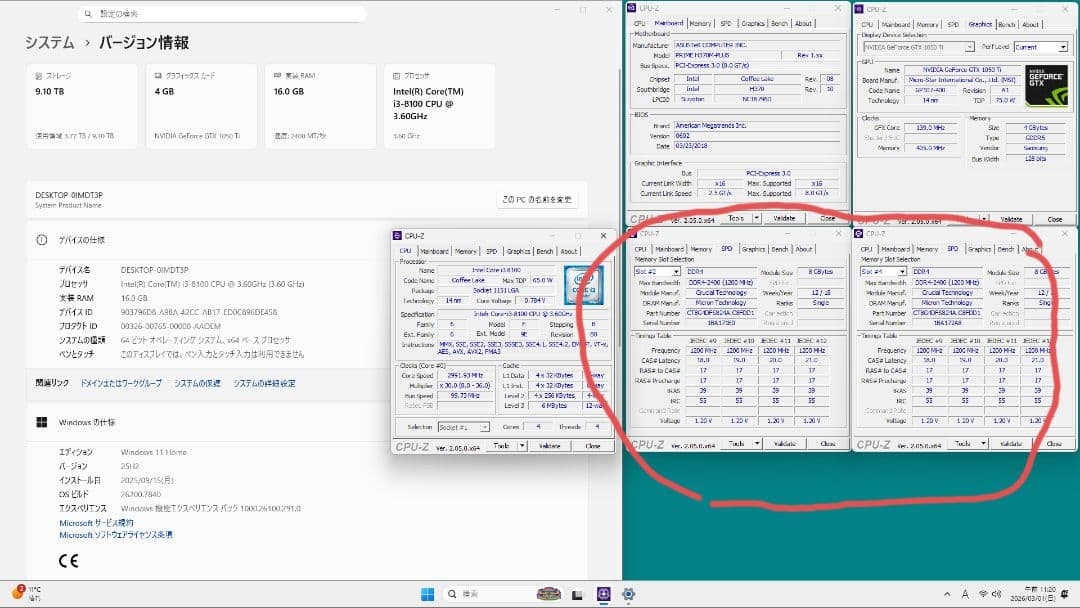The height and width of the screenshot is (608, 1080).
Task: Select the Memory tab in the Slot #4 SPD window
Action: [x=927, y=249]
